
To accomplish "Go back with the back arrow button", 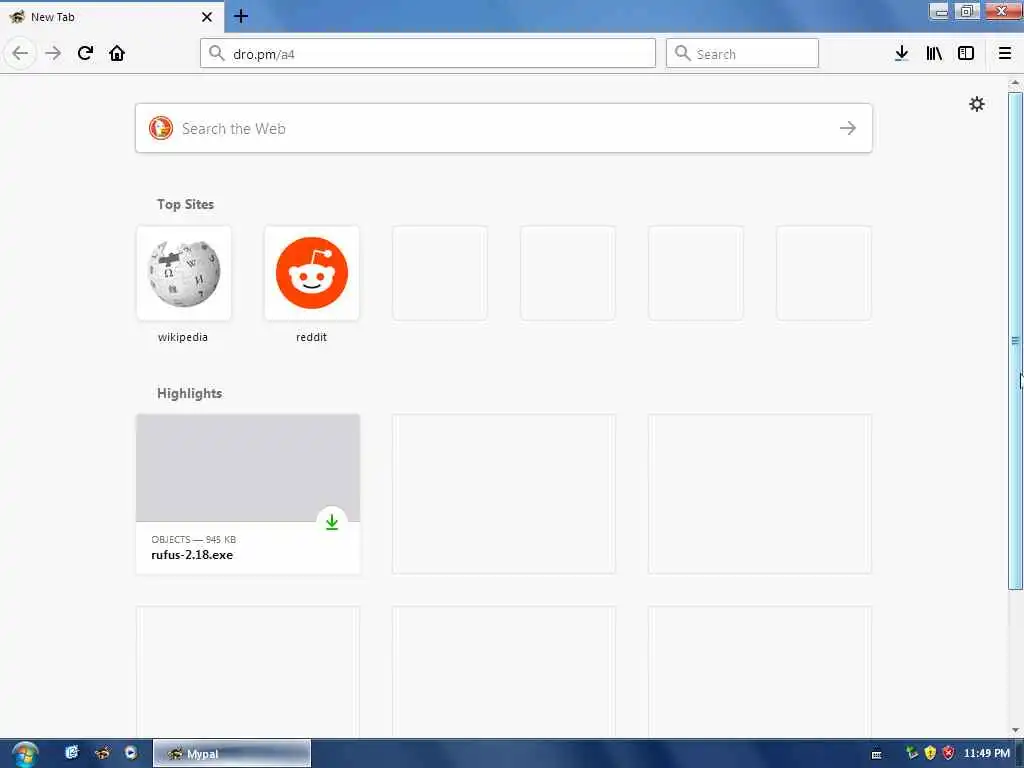I will (x=20, y=53).
